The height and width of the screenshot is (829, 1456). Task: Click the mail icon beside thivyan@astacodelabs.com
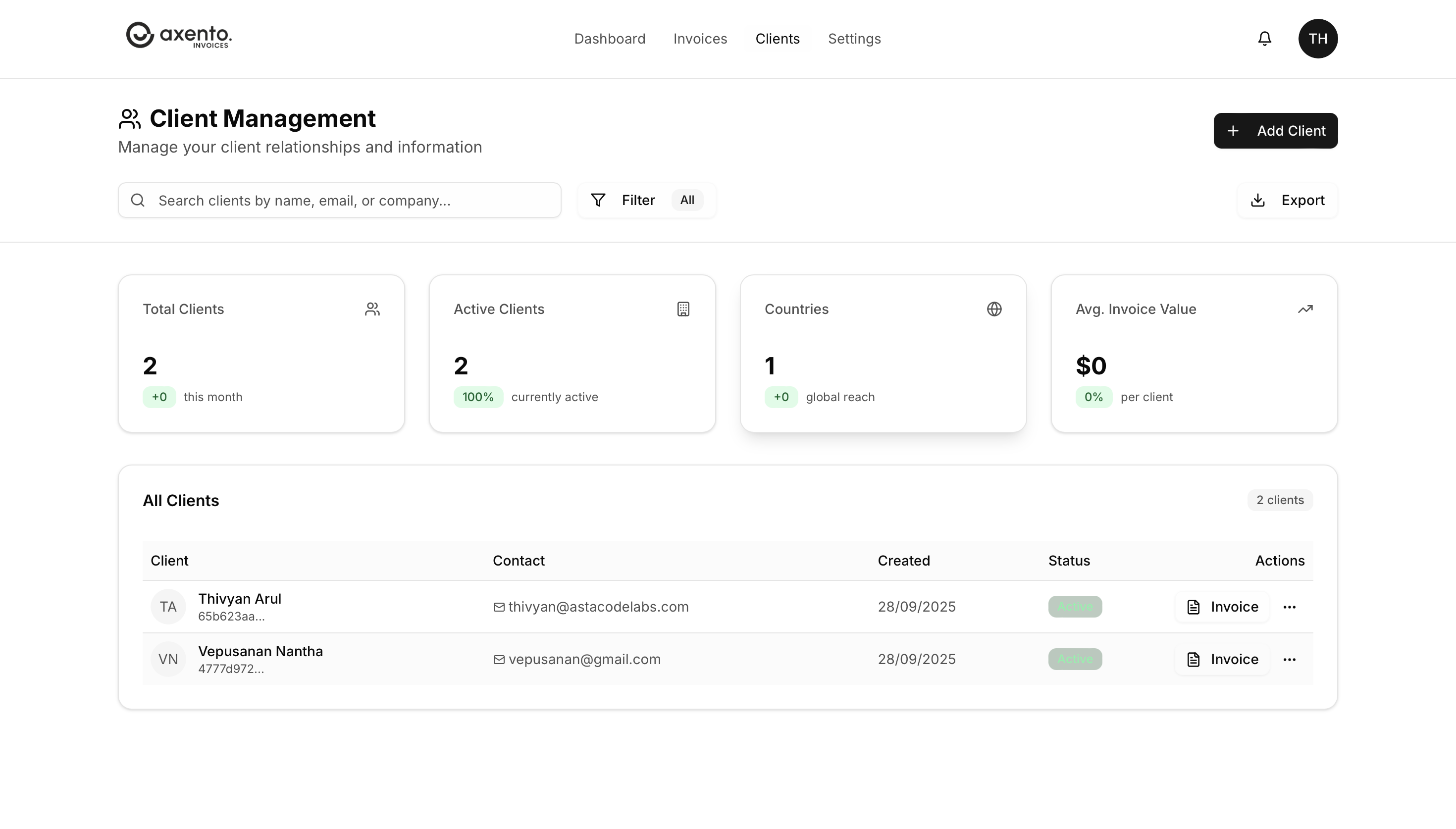click(499, 607)
